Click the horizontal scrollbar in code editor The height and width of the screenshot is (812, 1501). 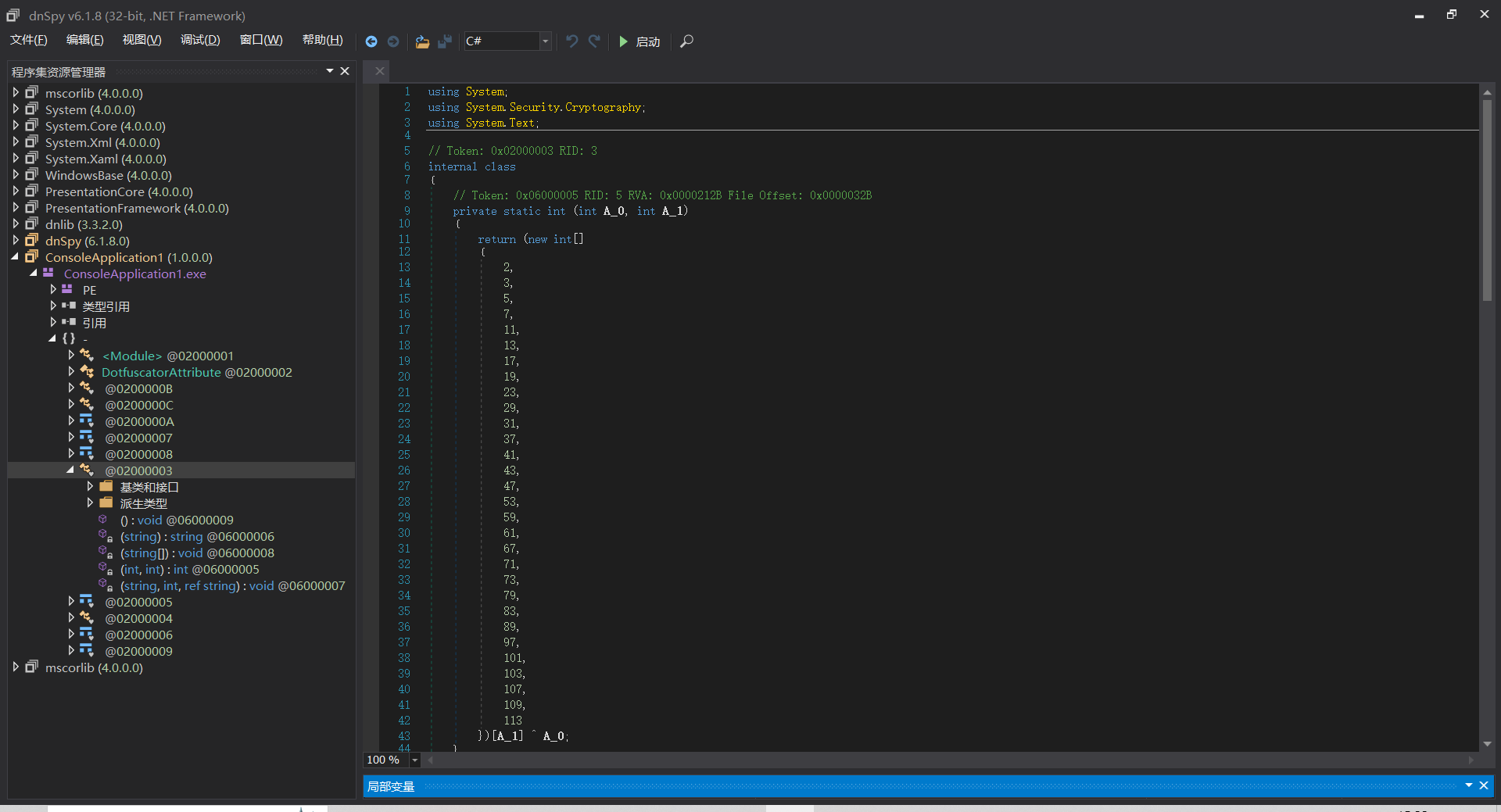click(950, 760)
